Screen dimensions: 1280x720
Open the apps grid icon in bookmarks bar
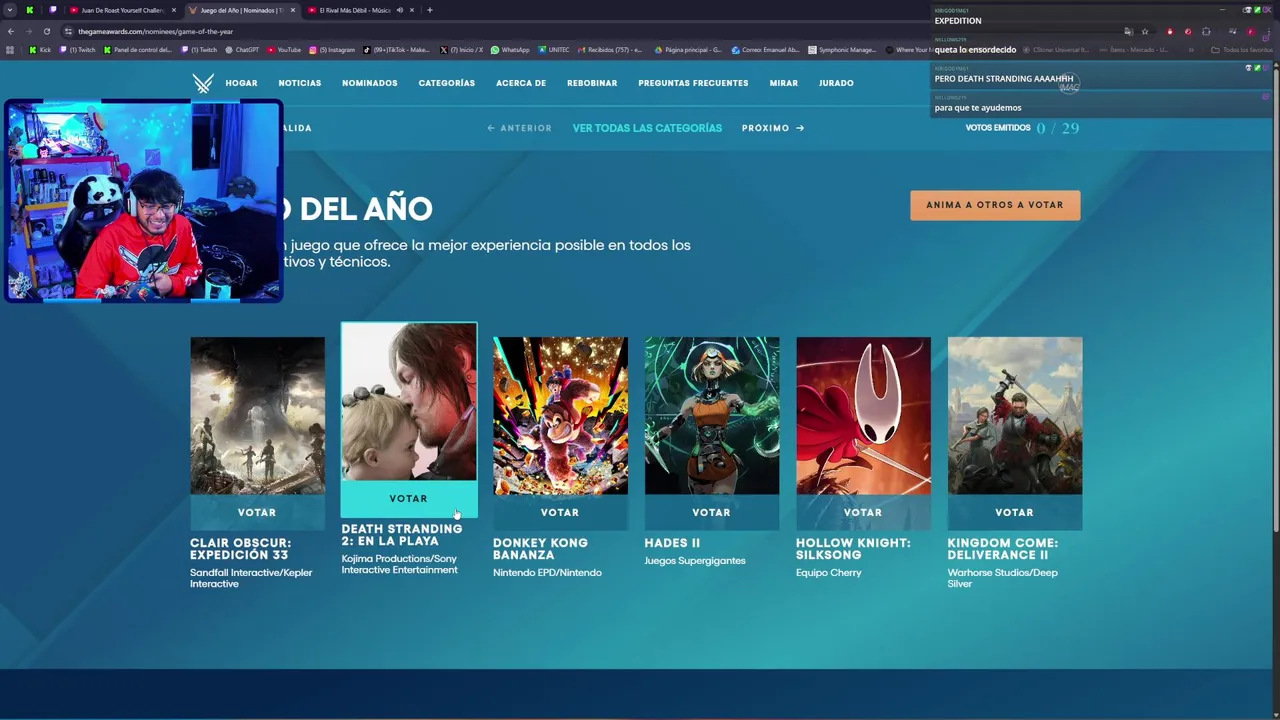pyautogui.click(x=10, y=50)
